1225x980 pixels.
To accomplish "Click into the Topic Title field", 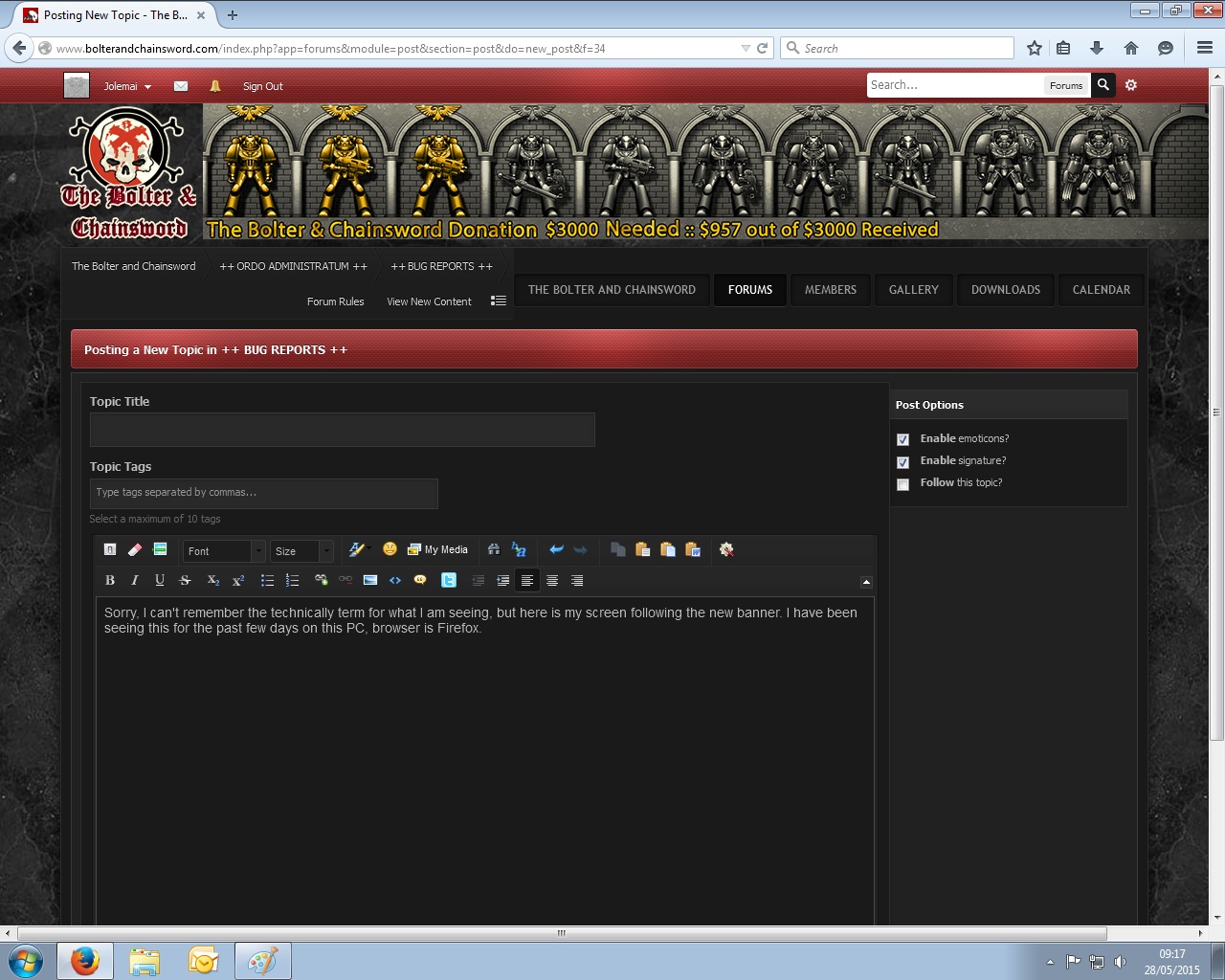I will [343, 430].
